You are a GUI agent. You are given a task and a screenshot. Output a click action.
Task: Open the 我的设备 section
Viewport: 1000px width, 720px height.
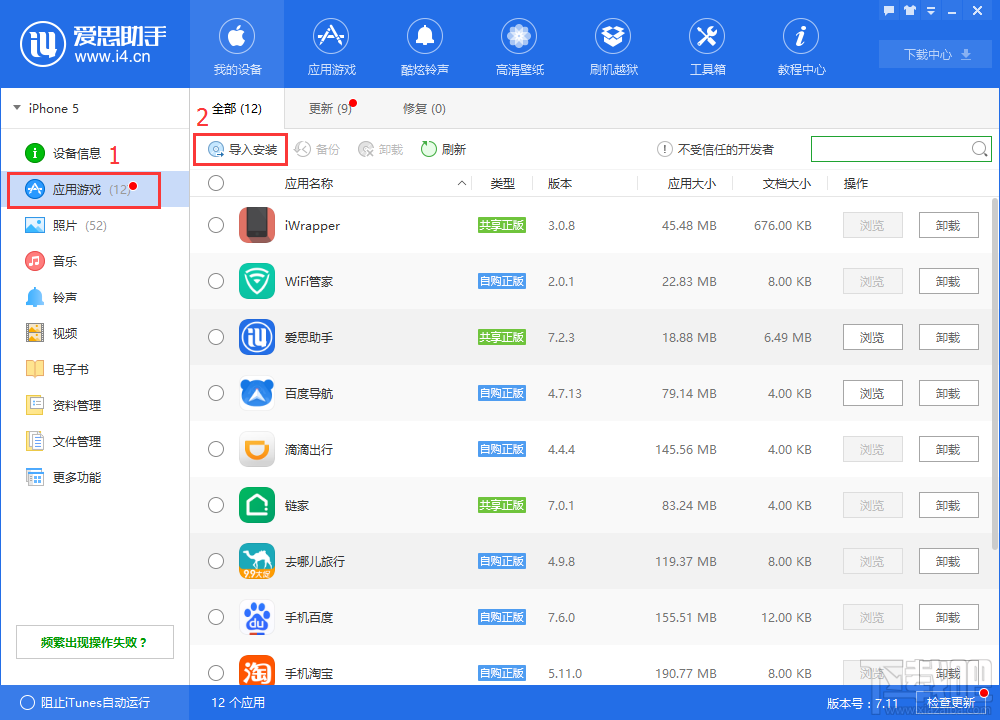tap(236, 45)
